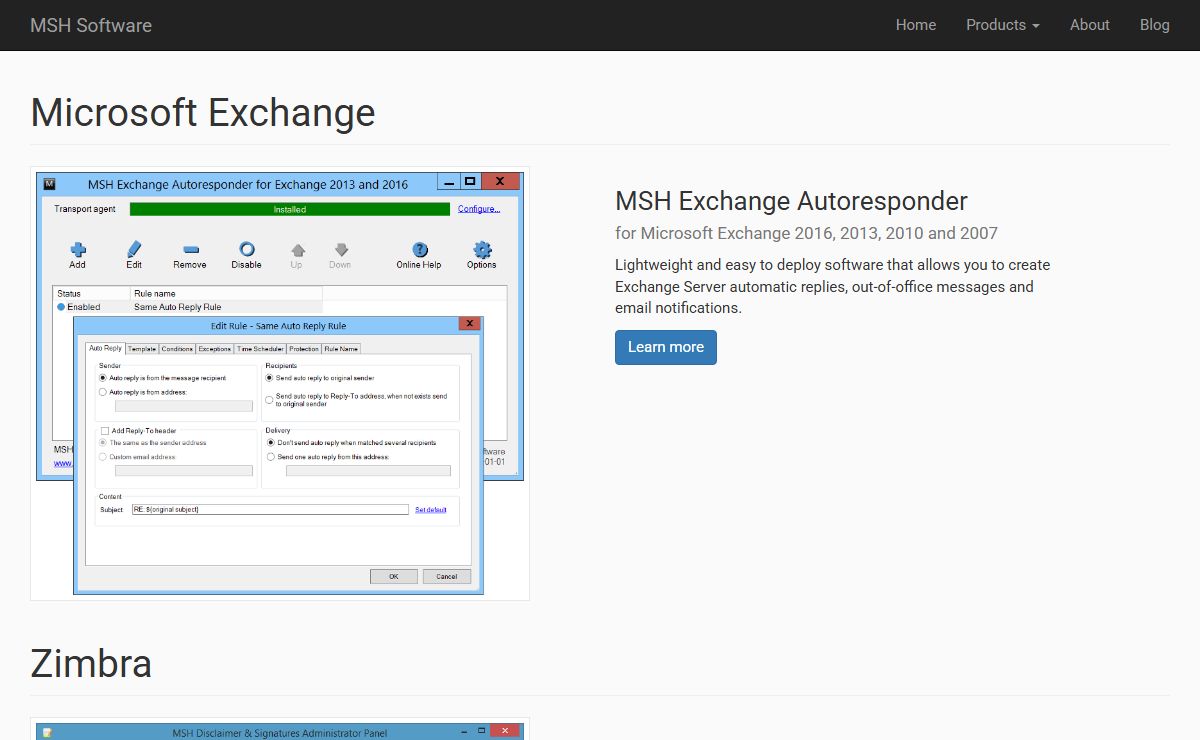Viewport: 1200px width, 740px height.
Task: Click the Disable circle icon
Action: point(246,250)
